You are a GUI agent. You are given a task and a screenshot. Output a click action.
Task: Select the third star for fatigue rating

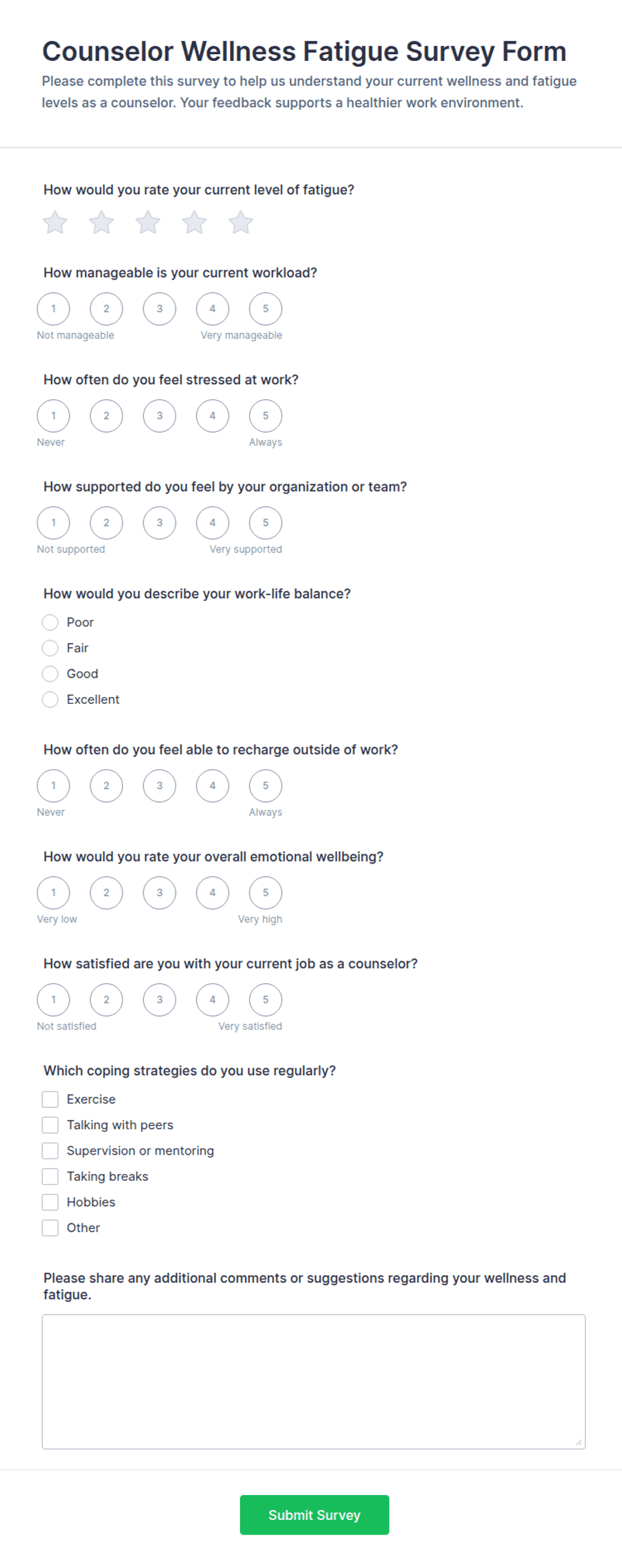148,223
